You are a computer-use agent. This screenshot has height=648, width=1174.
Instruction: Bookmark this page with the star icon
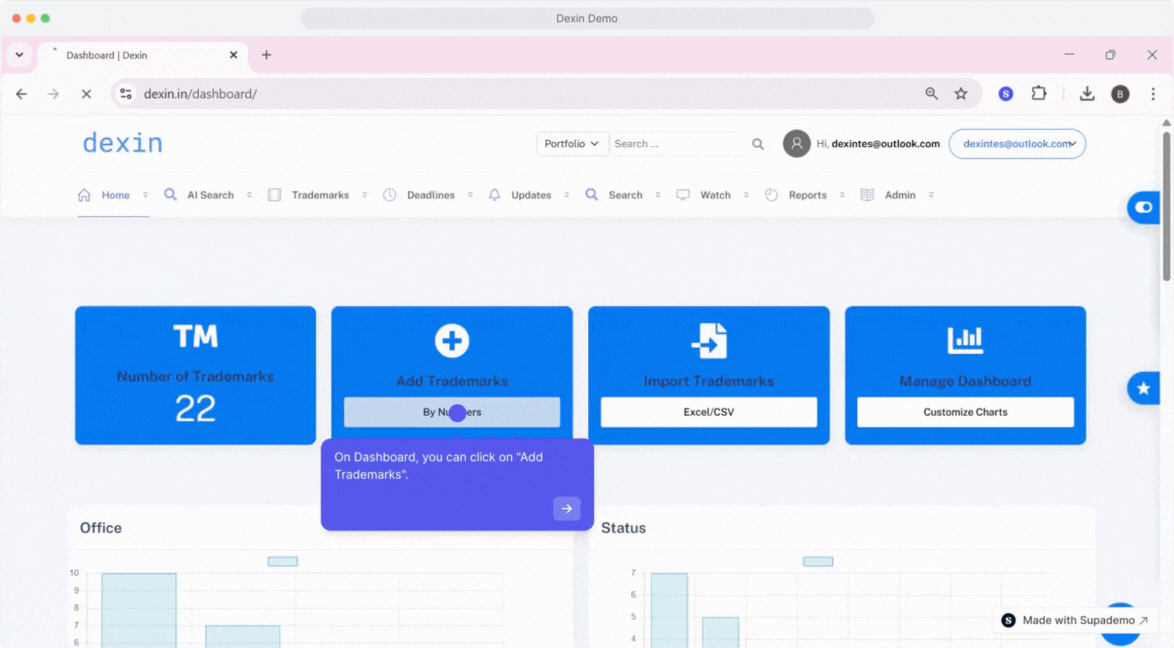coord(961,94)
